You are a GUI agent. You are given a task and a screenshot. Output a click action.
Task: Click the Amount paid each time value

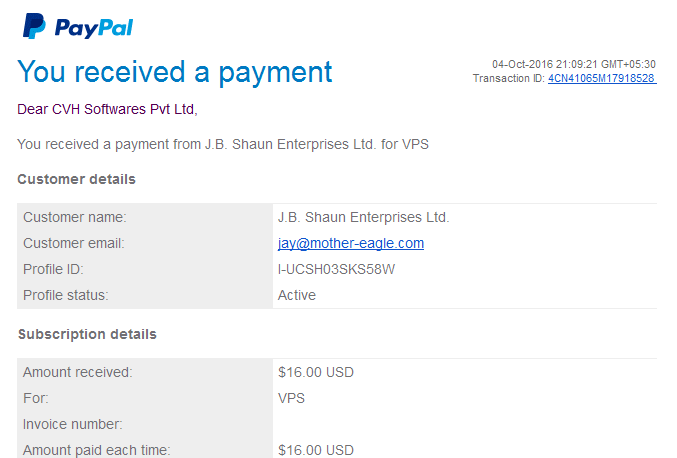coord(316,450)
